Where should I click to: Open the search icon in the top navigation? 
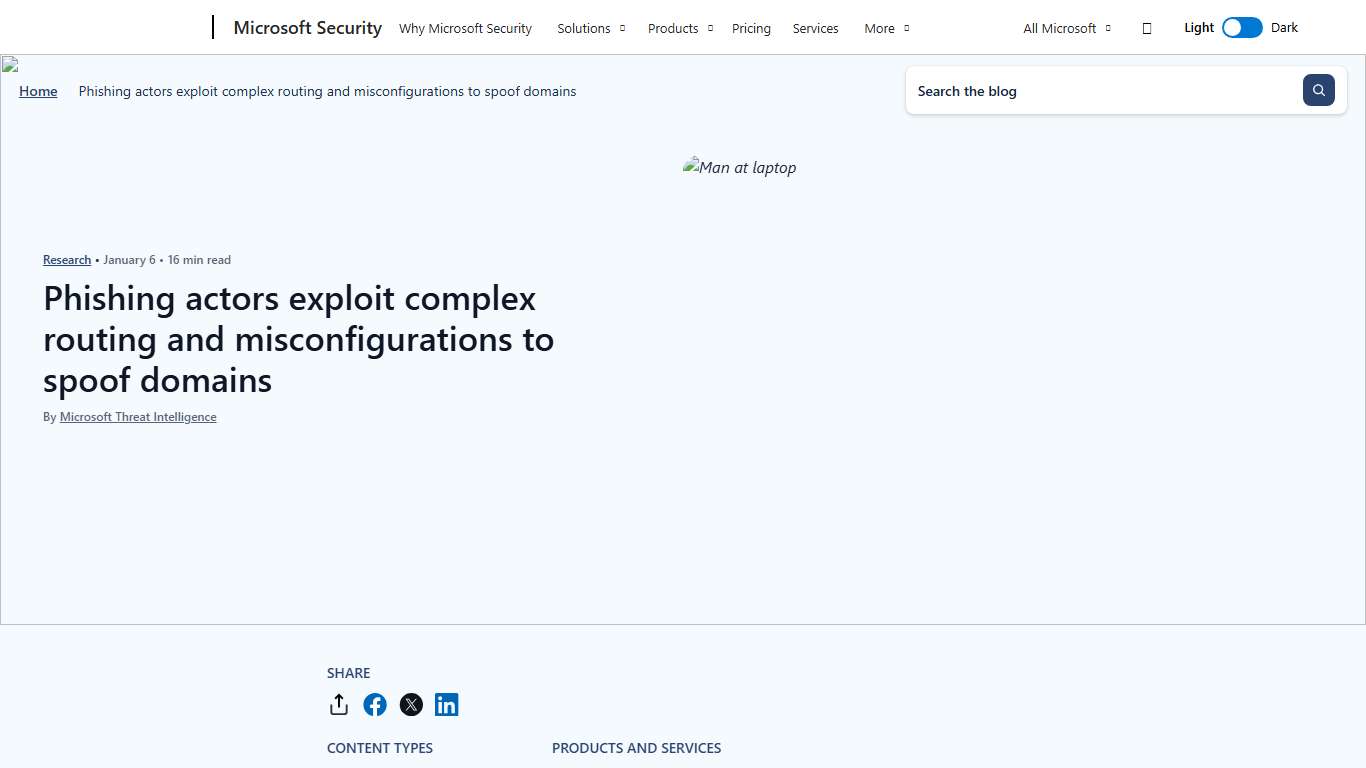[1146, 28]
